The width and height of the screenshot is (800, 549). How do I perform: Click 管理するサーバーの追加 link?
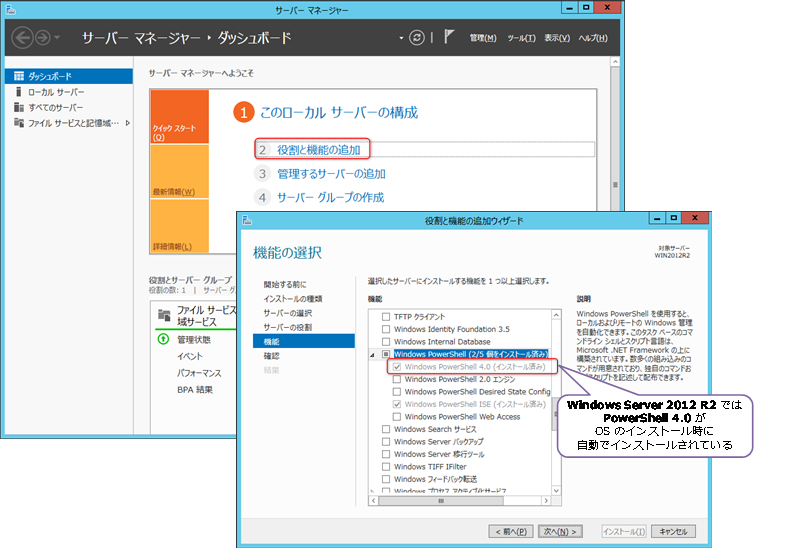[x=331, y=174]
